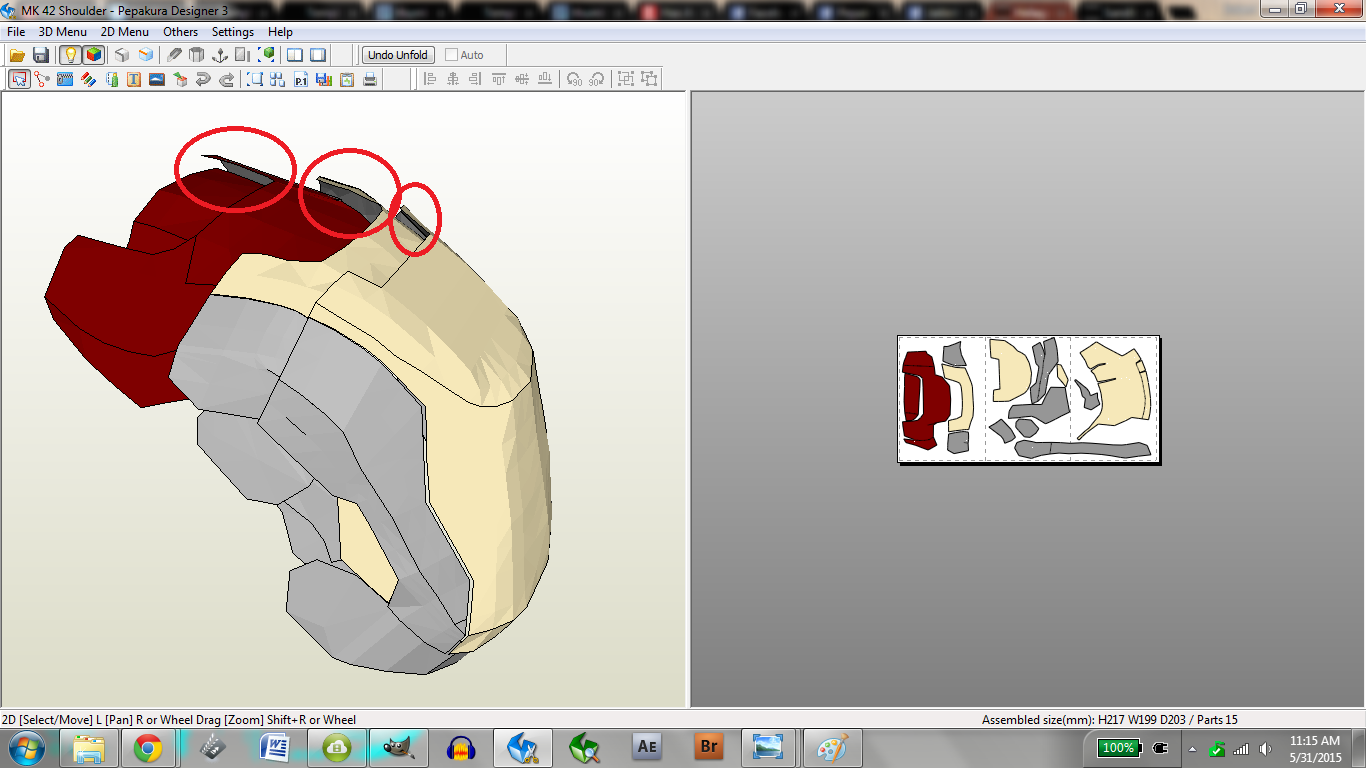Click the Open file folder icon

17,55
